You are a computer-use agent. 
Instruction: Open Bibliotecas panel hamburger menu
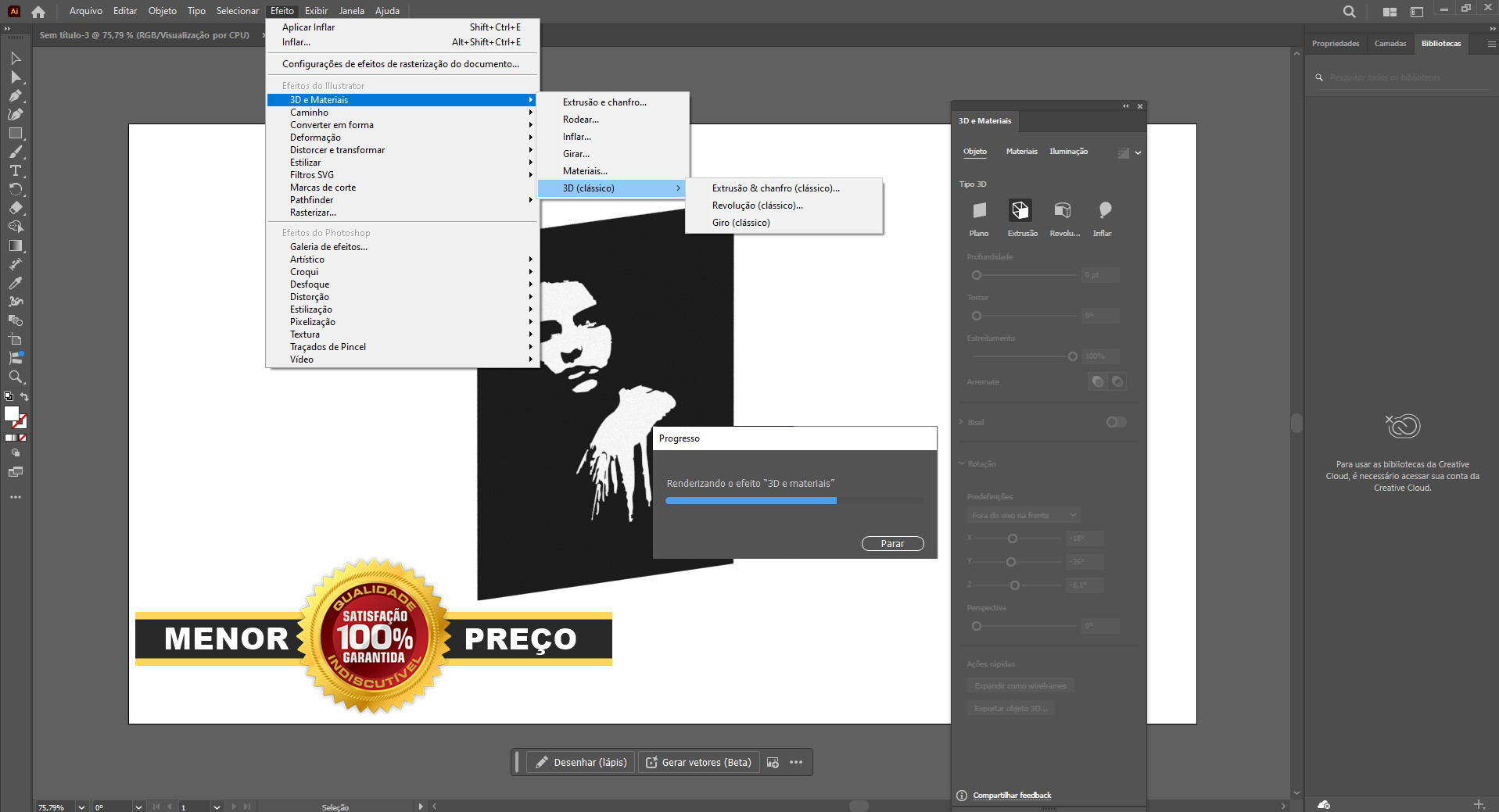coord(1491,44)
